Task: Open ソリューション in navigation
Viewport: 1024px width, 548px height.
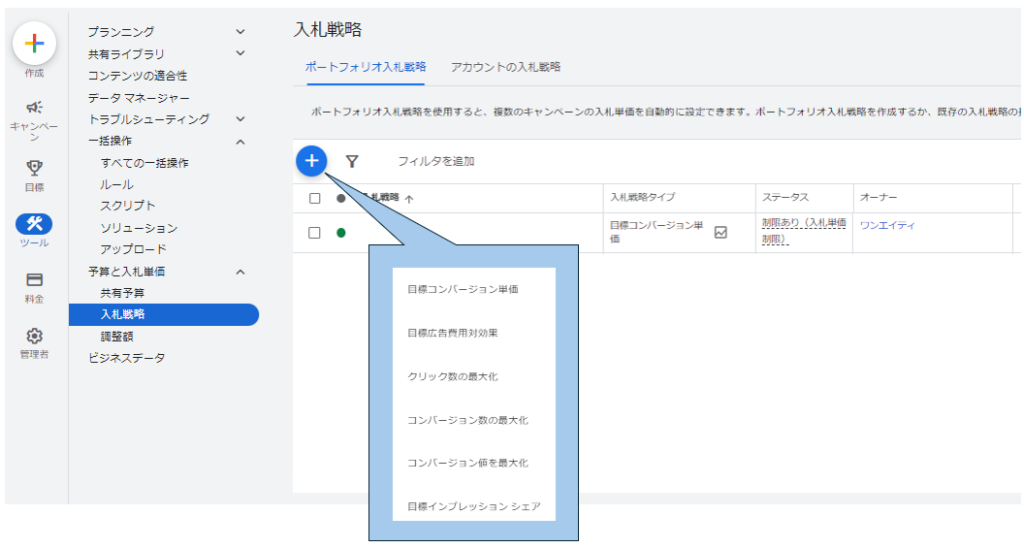Action: click(138, 228)
